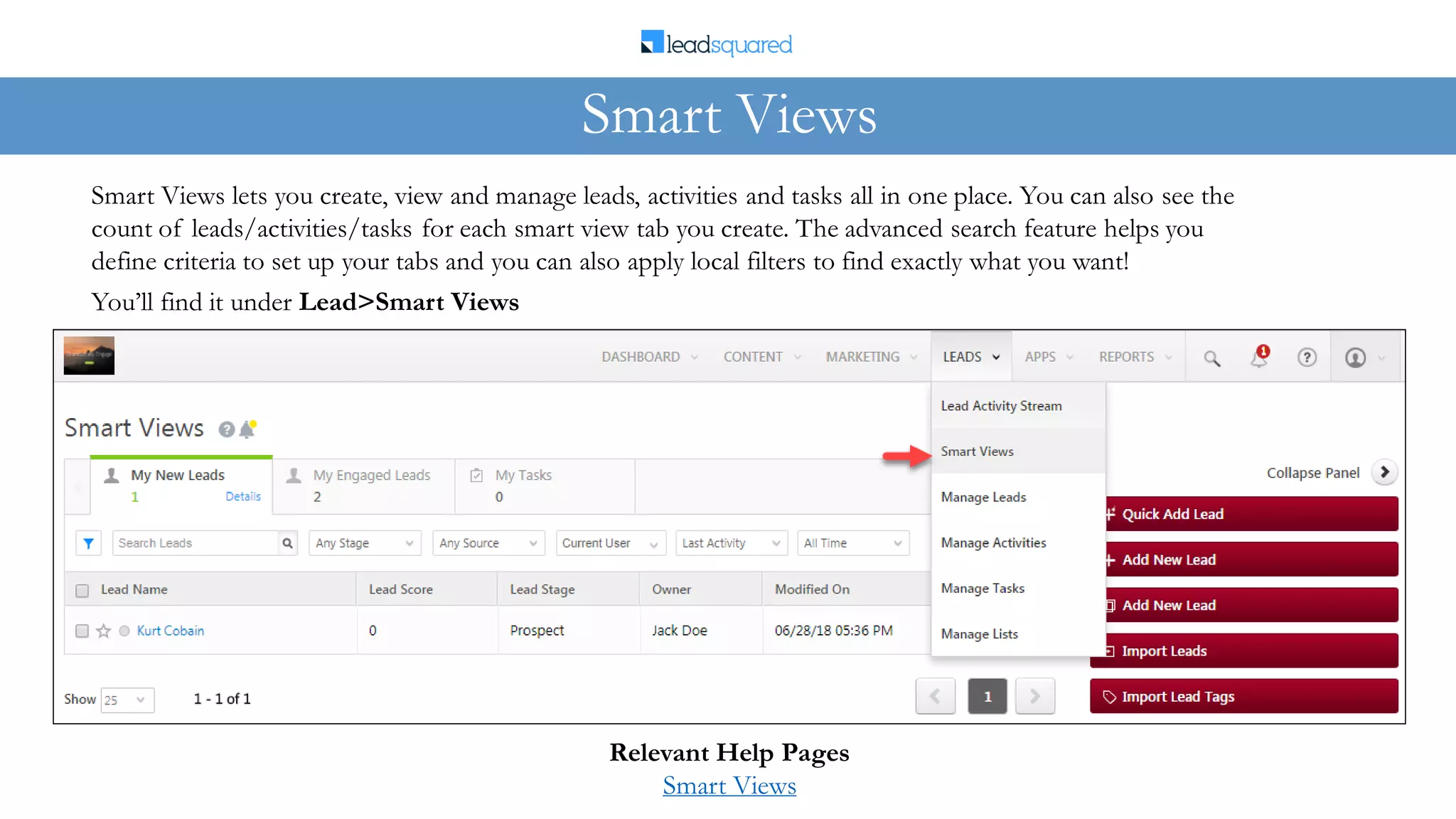Image resolution: width=1456 pixels, height=819 pixels.
Task: Click the leadsquared logo at top
Action: coord(717,43)
